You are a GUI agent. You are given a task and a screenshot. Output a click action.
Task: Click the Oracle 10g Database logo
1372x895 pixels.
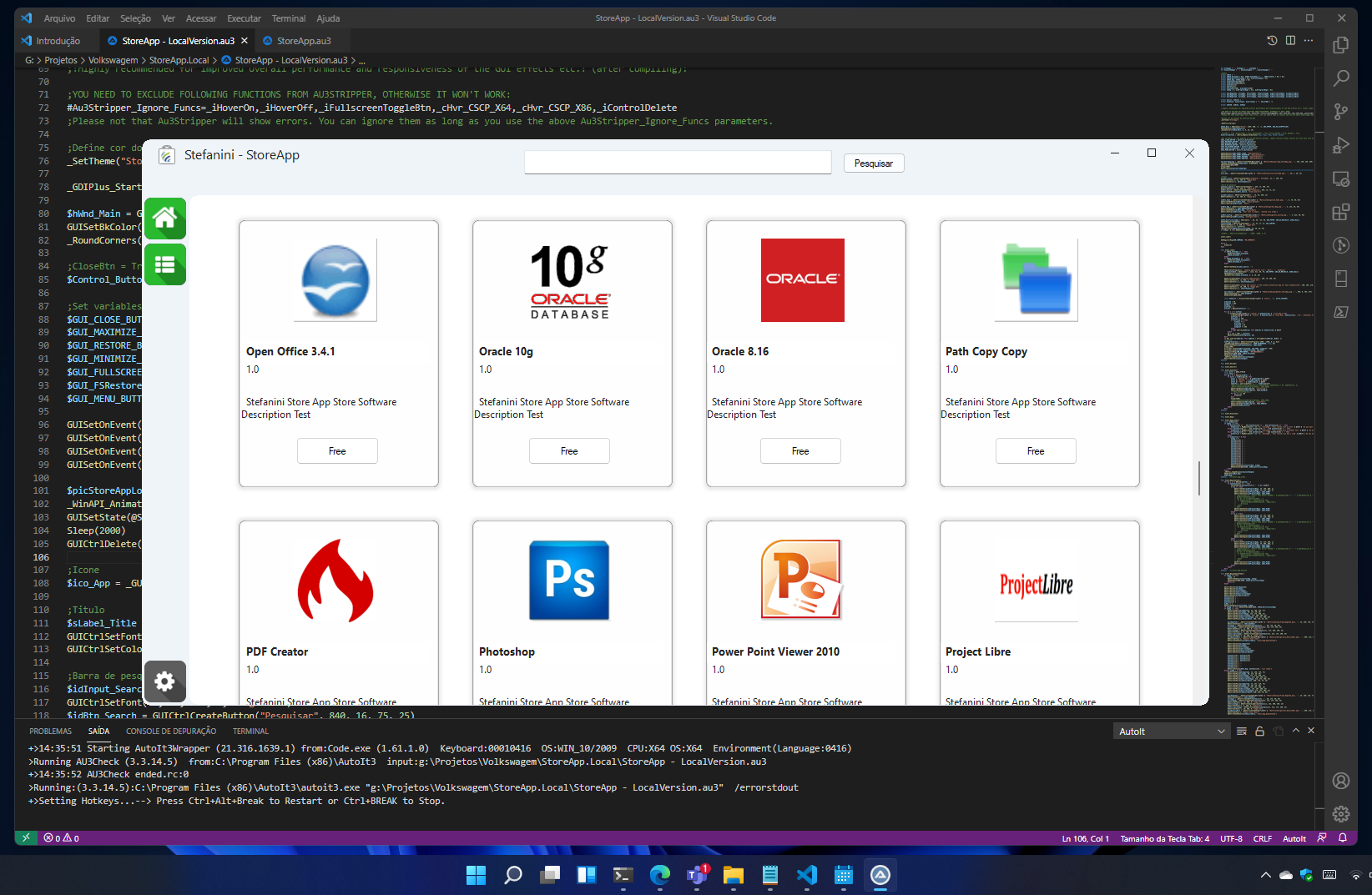pos(569,280)
